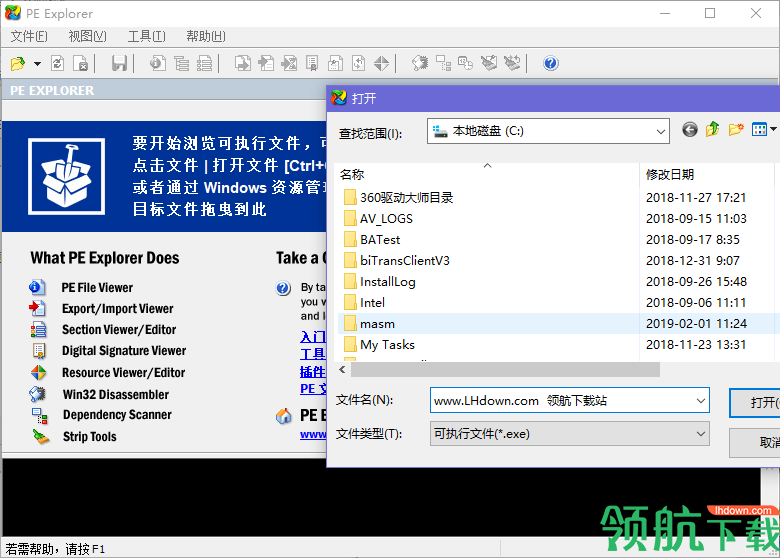Image resolution: width=780 pixels, height=558 pixels.
Task: Expand the recent files arrow beside Open icon
Action: click(x=37, y=64)
